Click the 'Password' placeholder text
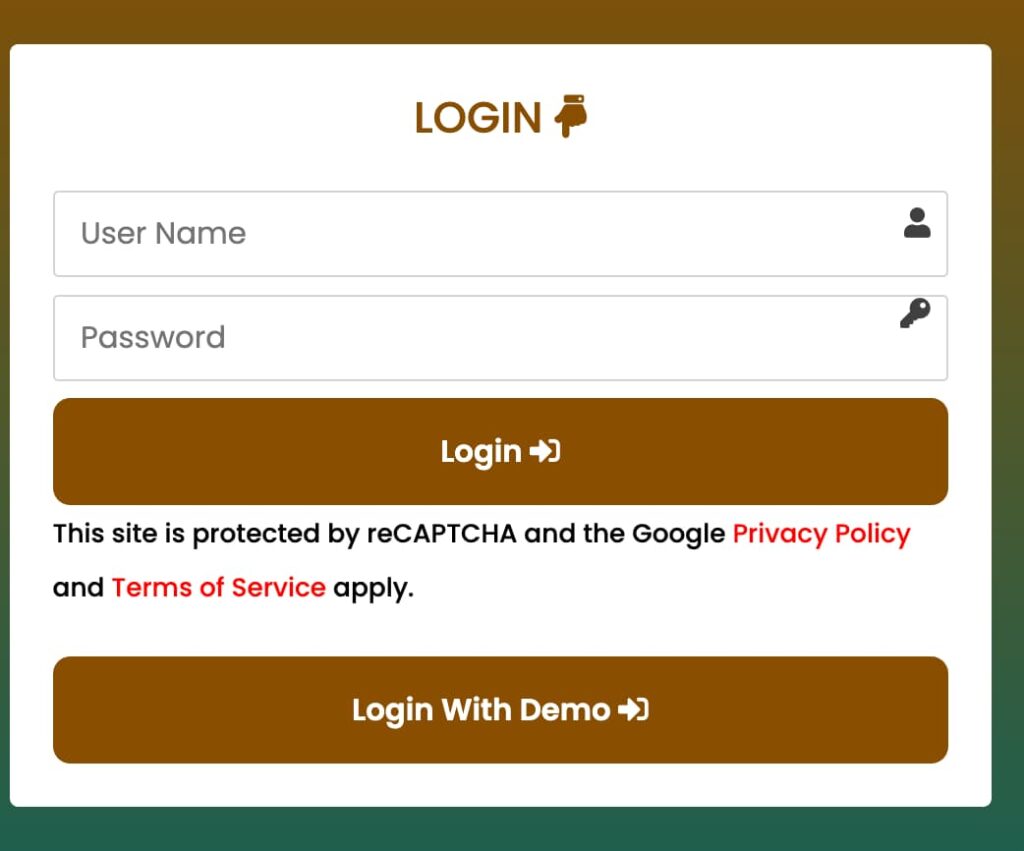 click(153, 338)
